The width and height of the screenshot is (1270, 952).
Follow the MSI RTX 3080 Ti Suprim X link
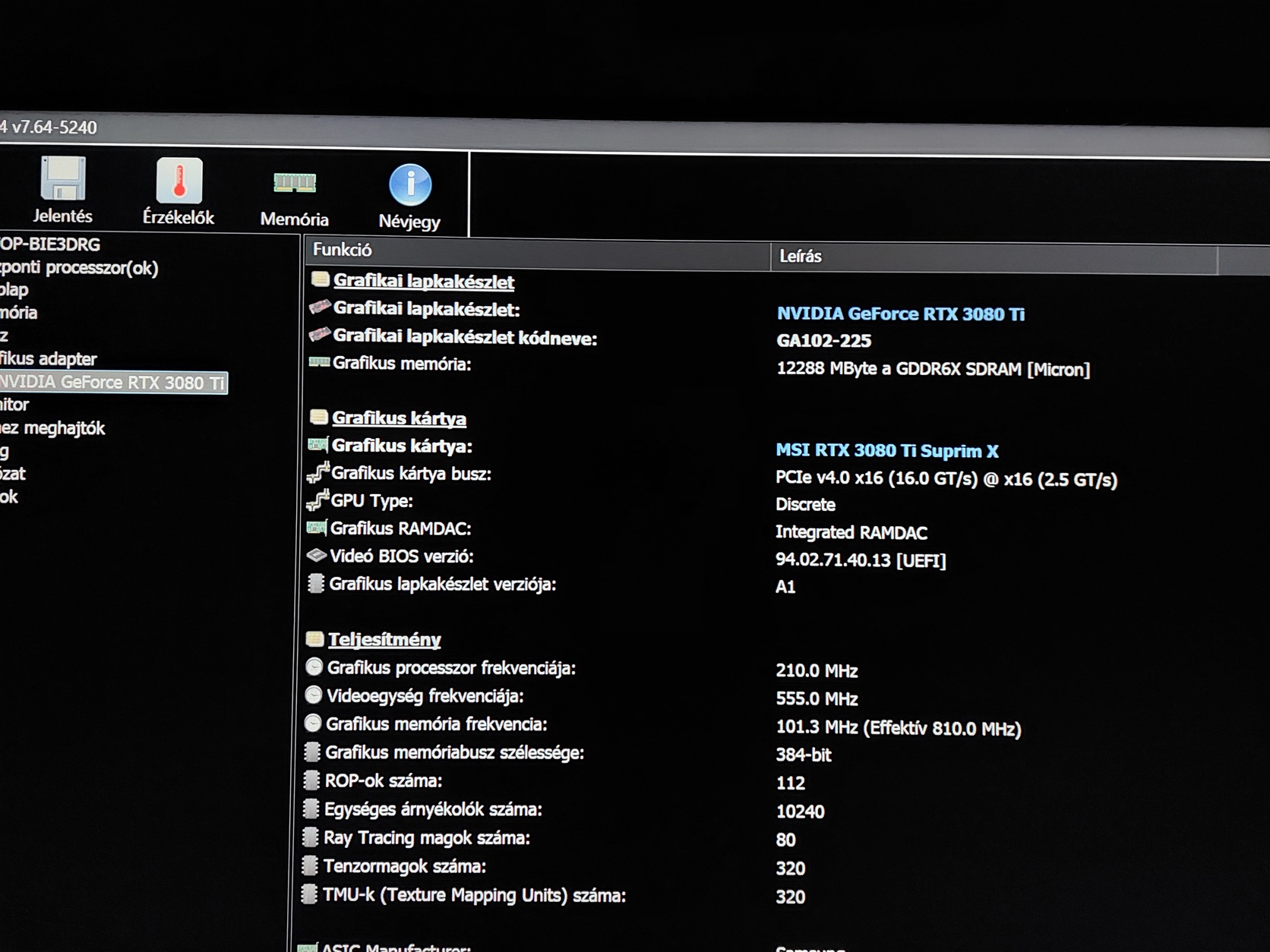tap(886, 450)
